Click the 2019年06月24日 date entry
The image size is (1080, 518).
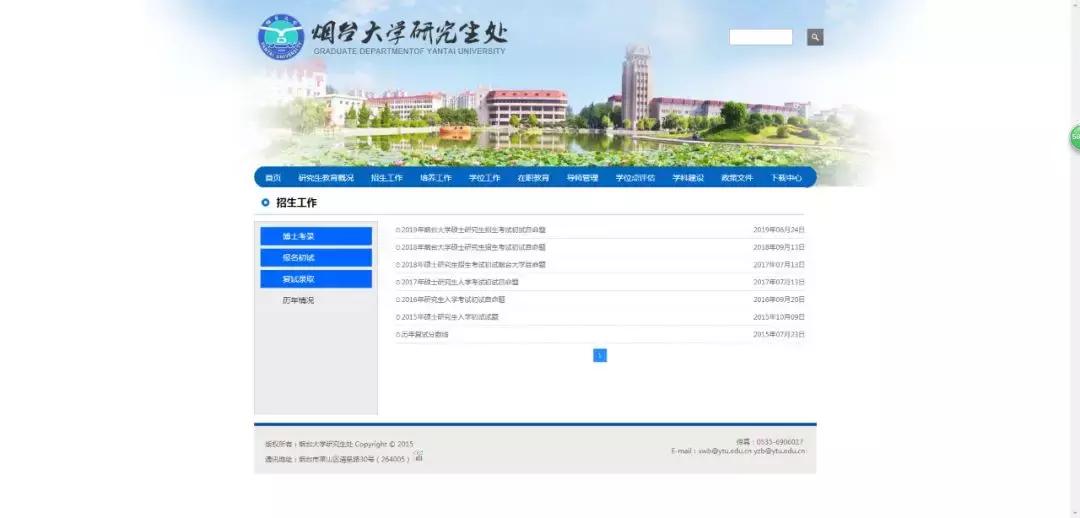[779, 229]
